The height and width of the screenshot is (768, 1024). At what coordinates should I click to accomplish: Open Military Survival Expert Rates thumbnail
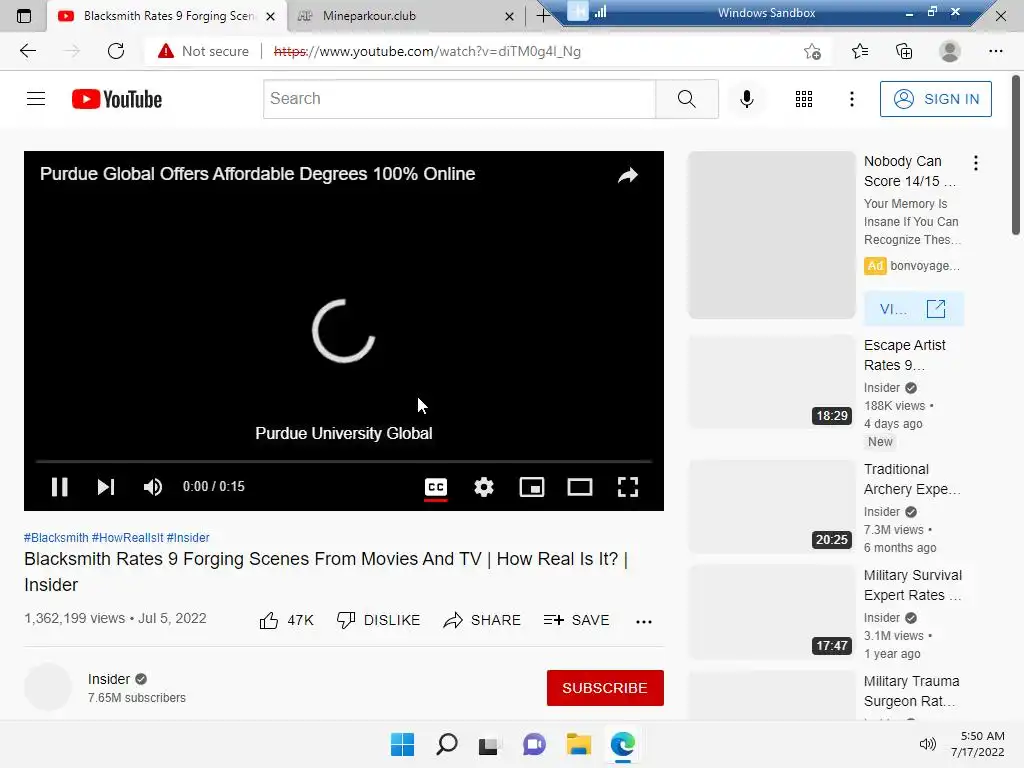coord(771,612)
